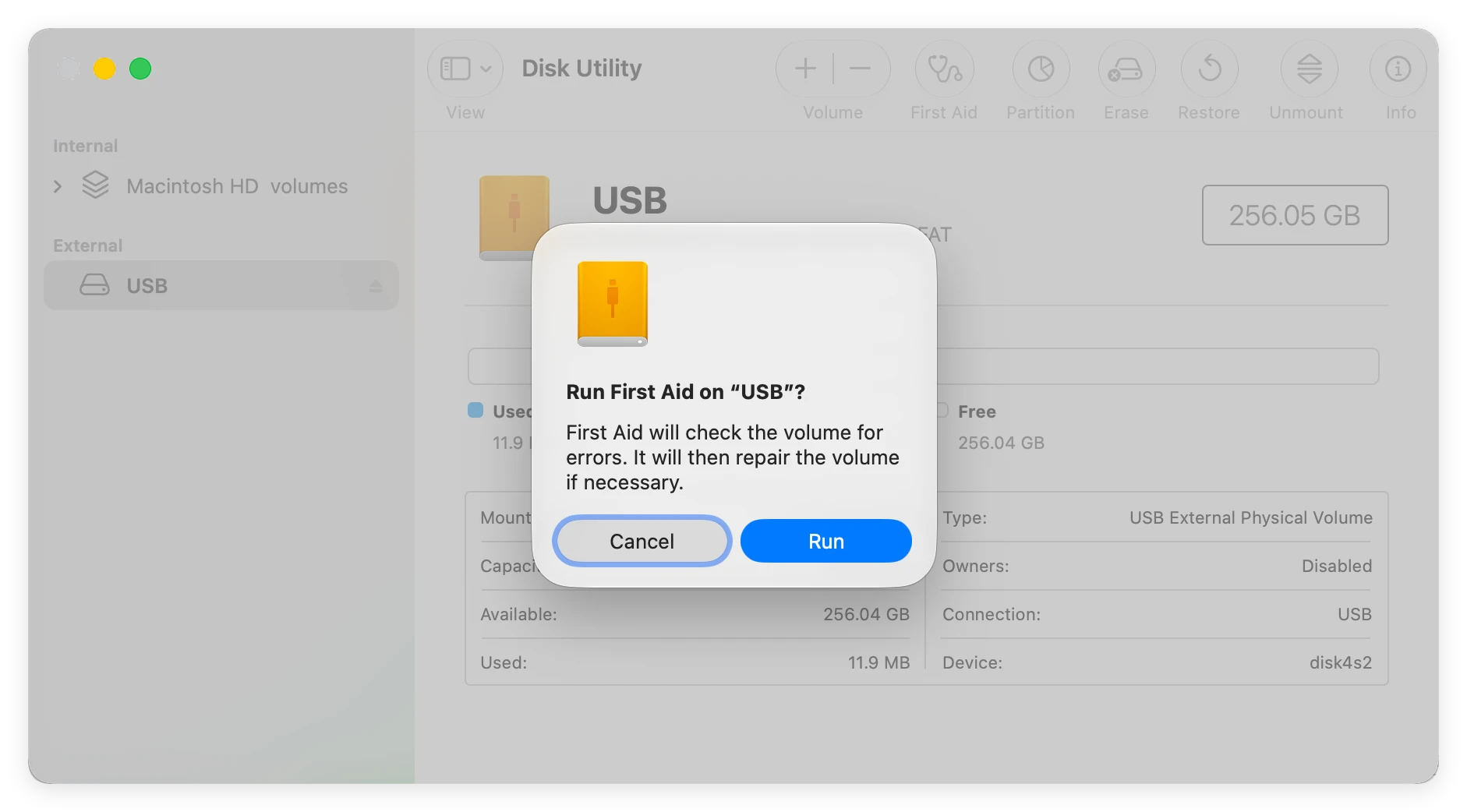This screenshot has width=1467, height=812.
Task: Click the Available 256.04 GB value
Action: click(x=866, y=614)
